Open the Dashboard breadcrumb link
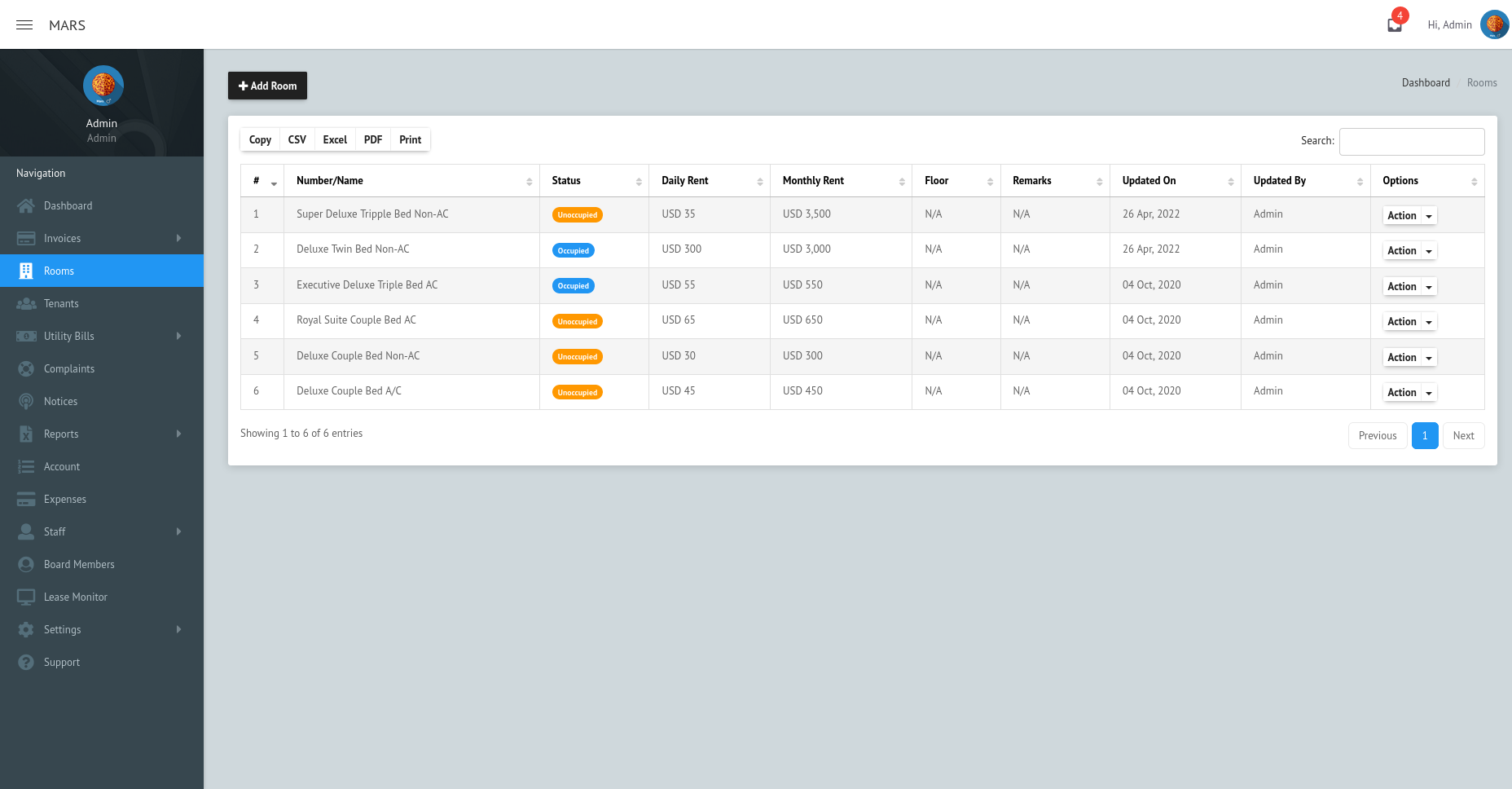The width and height of the screenshot is (1512, 789). pos(1425,82)
